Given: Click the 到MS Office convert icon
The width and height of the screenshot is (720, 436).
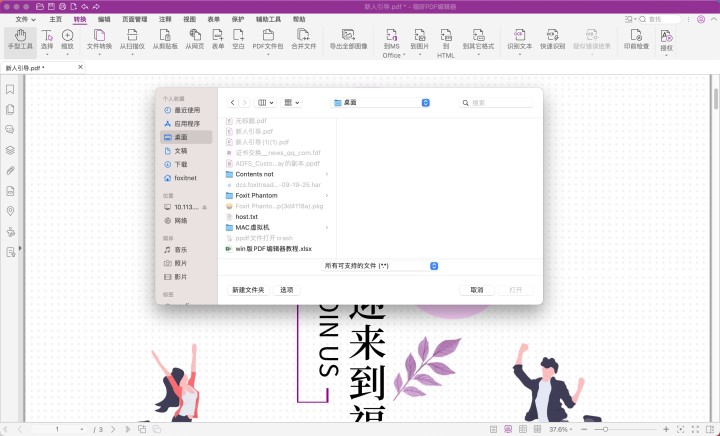Looking at the screenshot, I should (x=392, y=40).
